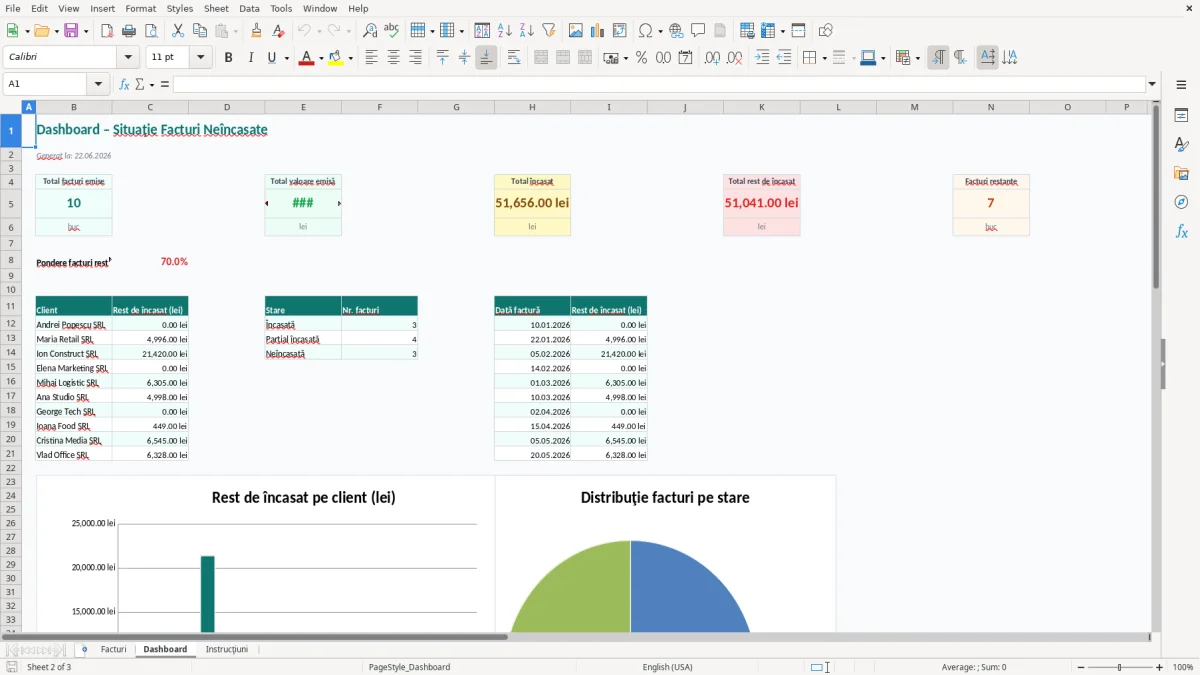Screen dimensions: 1200x675
Task: Open the sidebar Properties deck
Action: [1181, 116]
